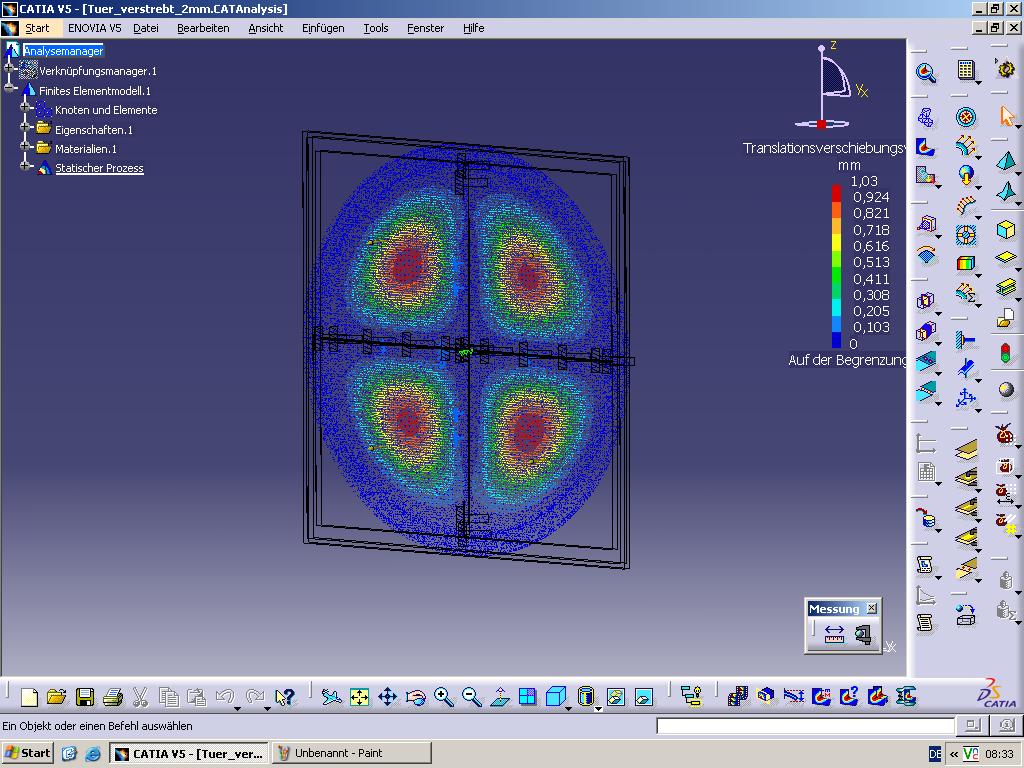Click the report spreadsheet icon in right toolbar
1024x768 pixels.
tap(966, 71)
